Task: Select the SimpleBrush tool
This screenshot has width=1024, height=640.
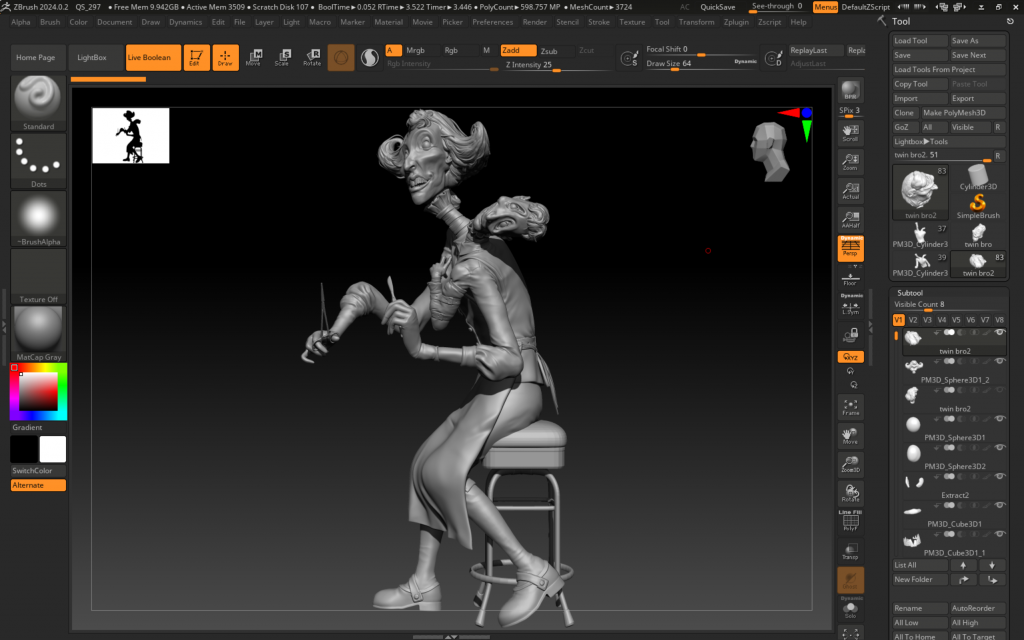Action: 978,206
